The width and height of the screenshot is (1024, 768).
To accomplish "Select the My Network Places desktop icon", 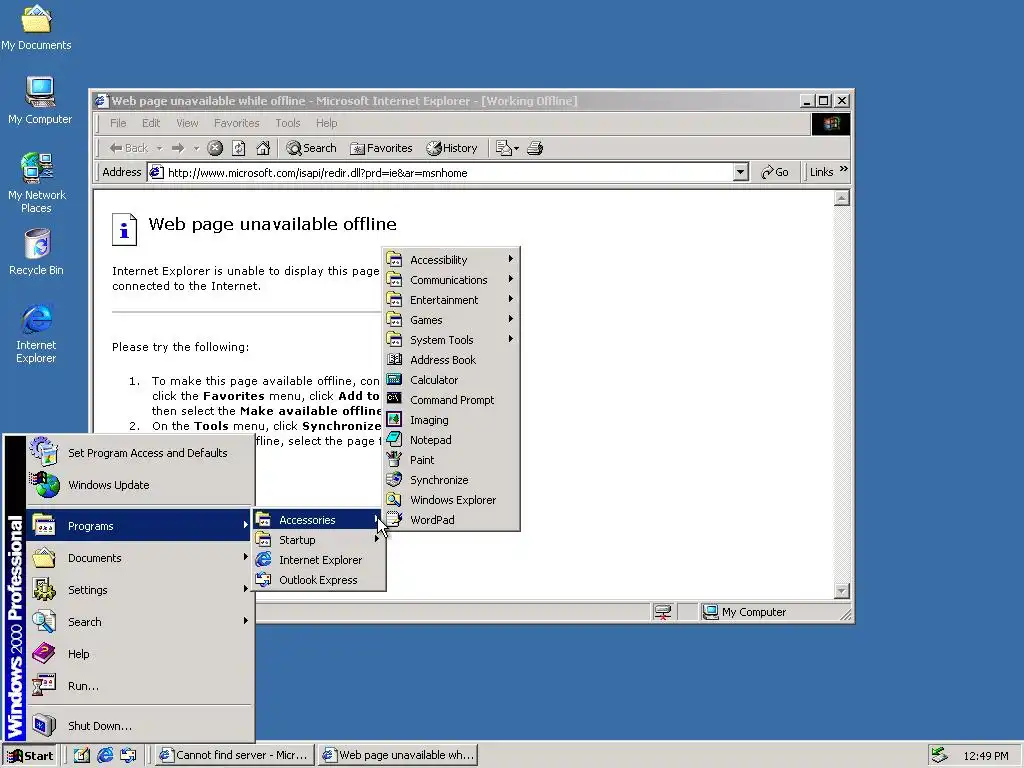I will click(36, 182).
